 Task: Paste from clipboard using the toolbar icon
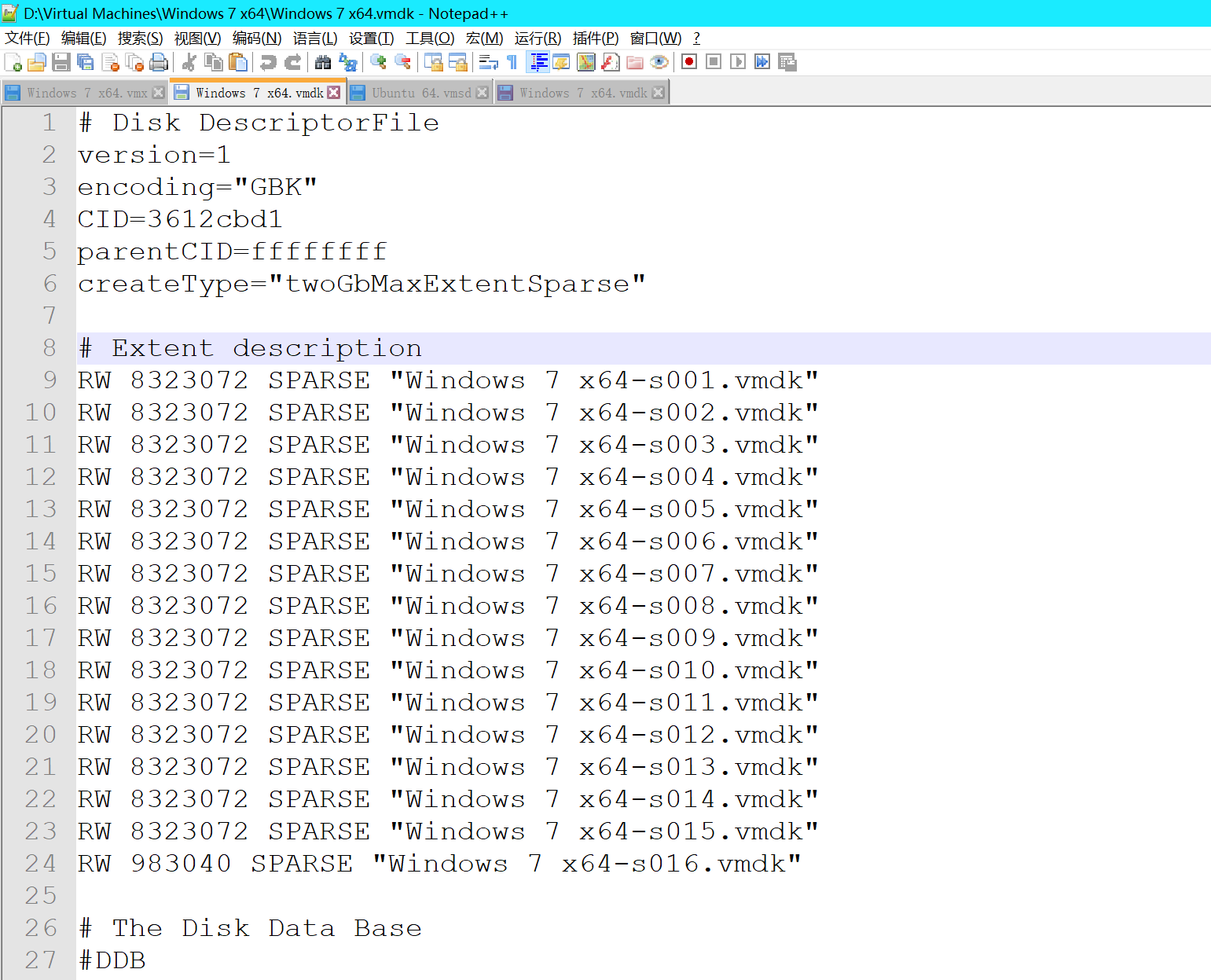[x=237, y=62]
